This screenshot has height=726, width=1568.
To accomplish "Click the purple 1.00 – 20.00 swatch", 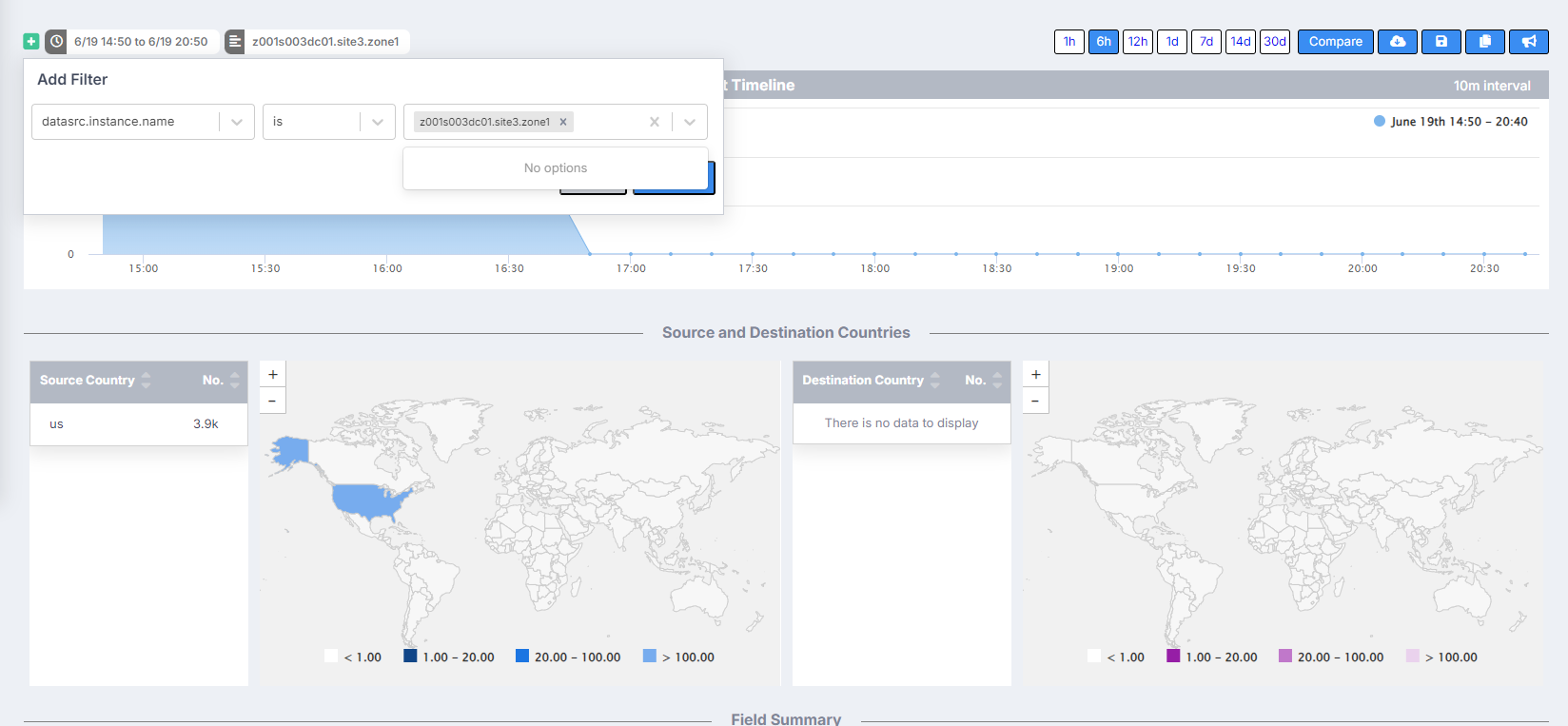I will tap(1173, 656).
